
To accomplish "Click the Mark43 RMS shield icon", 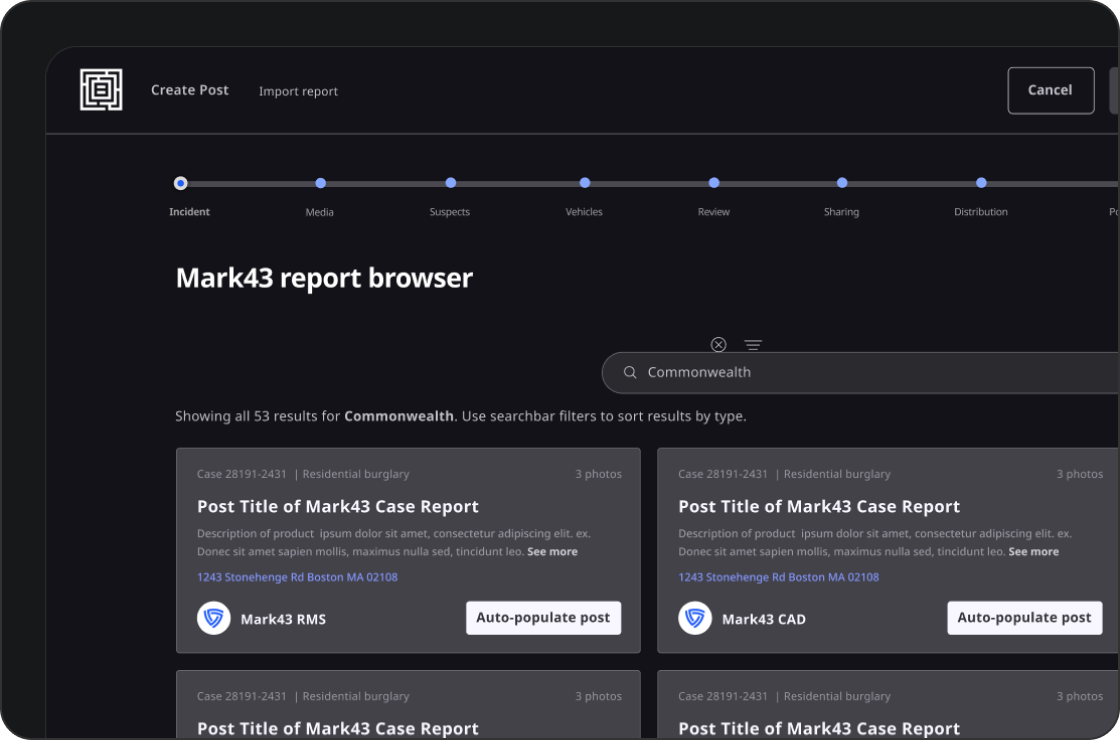I will 214,618.
